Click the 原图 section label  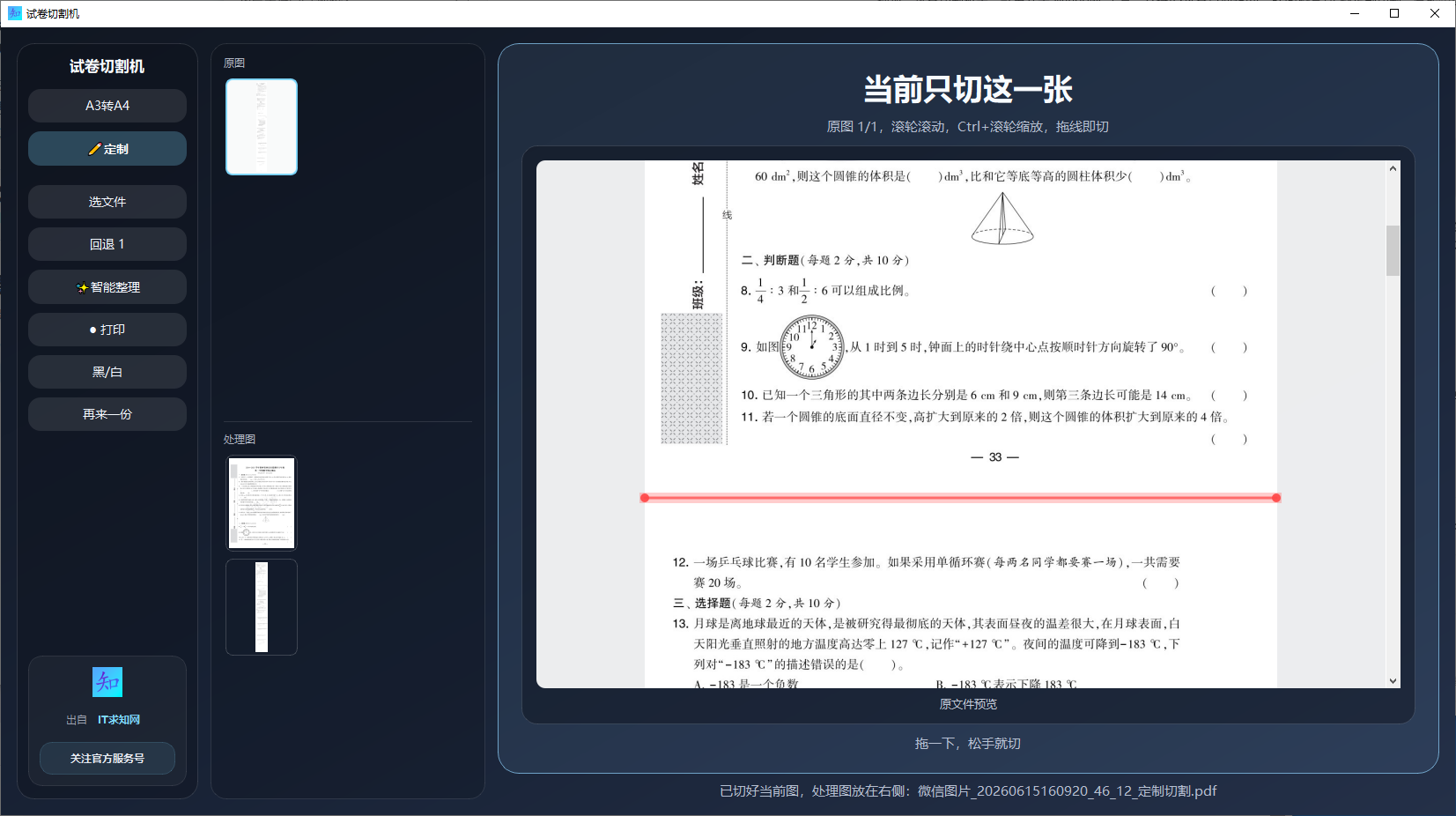pos(234,63)
